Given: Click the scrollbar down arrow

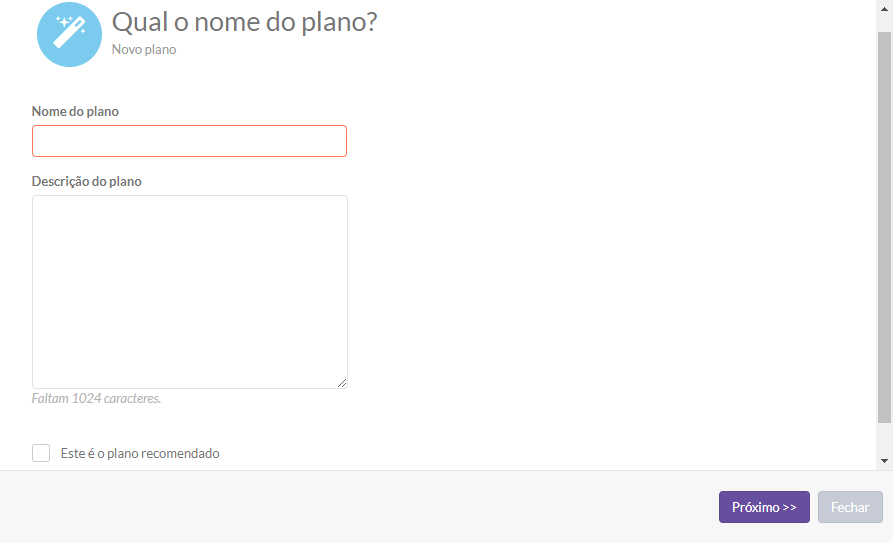Looking at the screenshot, I should point(884,460).
